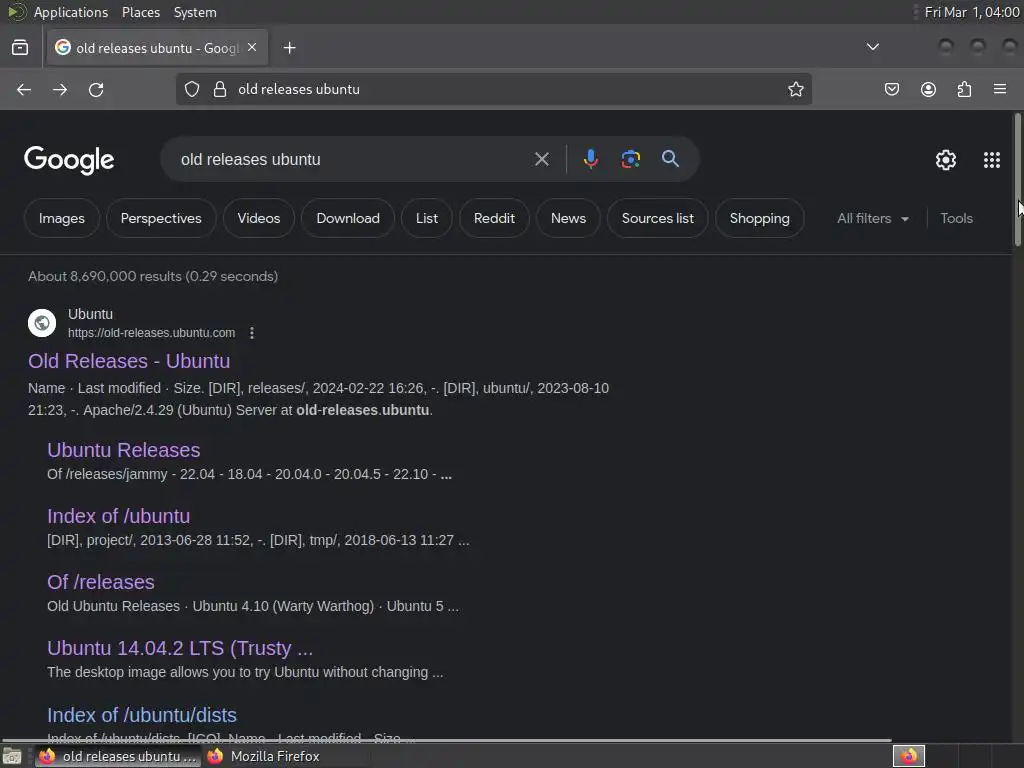This screenshot has height=768, width=1024.
Task: Open the Google apps grid
Action: coord(991,160)
